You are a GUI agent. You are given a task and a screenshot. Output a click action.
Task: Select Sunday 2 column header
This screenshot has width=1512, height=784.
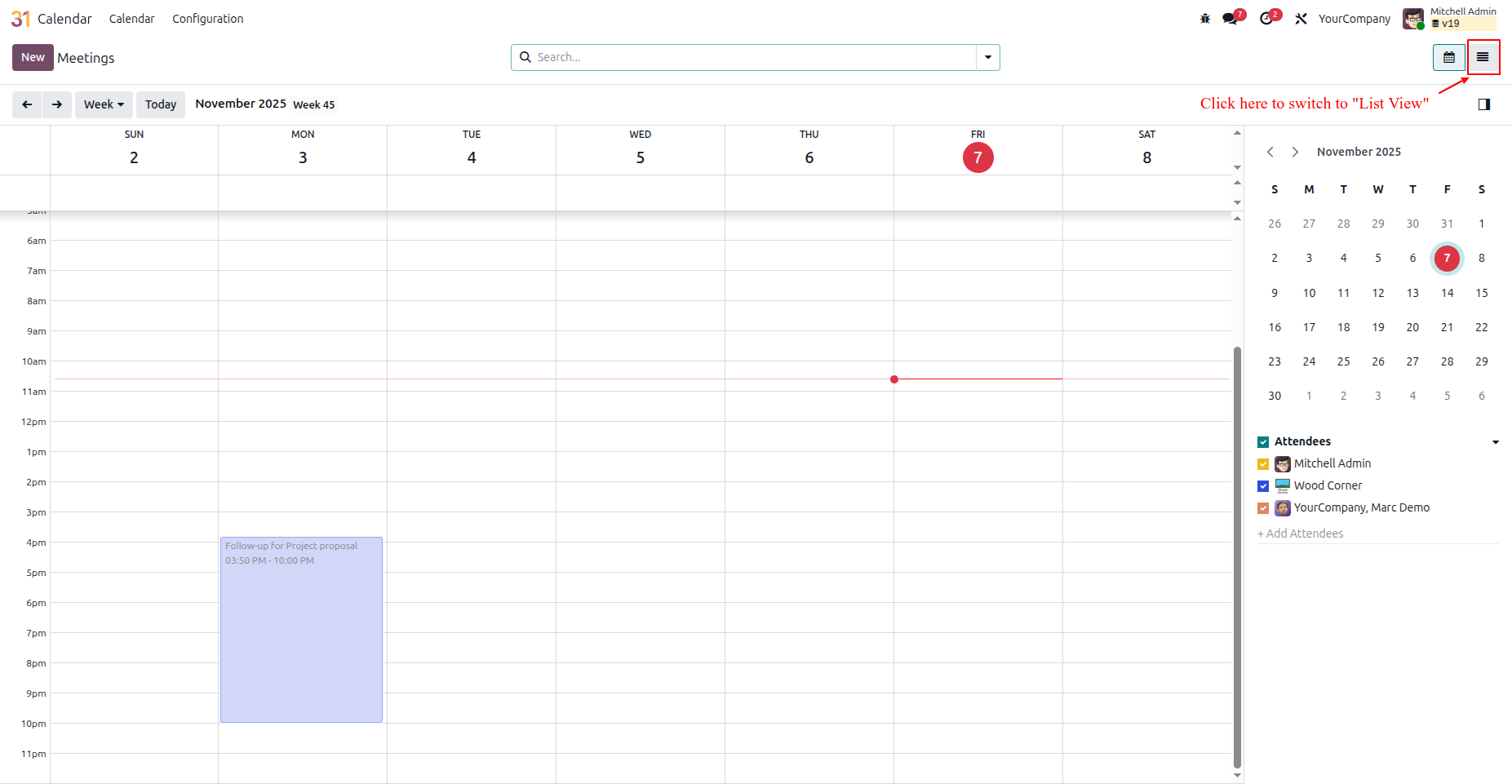pyautogui.click(x=134, y=150)
